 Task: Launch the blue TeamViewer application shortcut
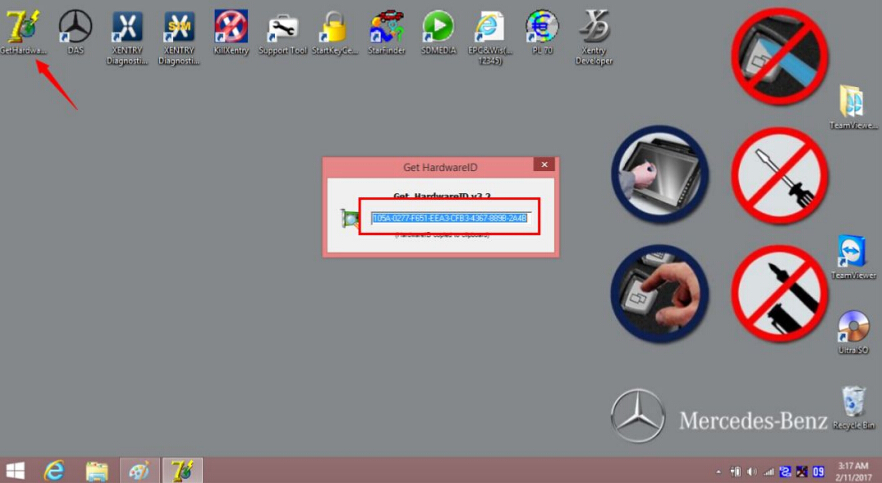tap(852, 252)
